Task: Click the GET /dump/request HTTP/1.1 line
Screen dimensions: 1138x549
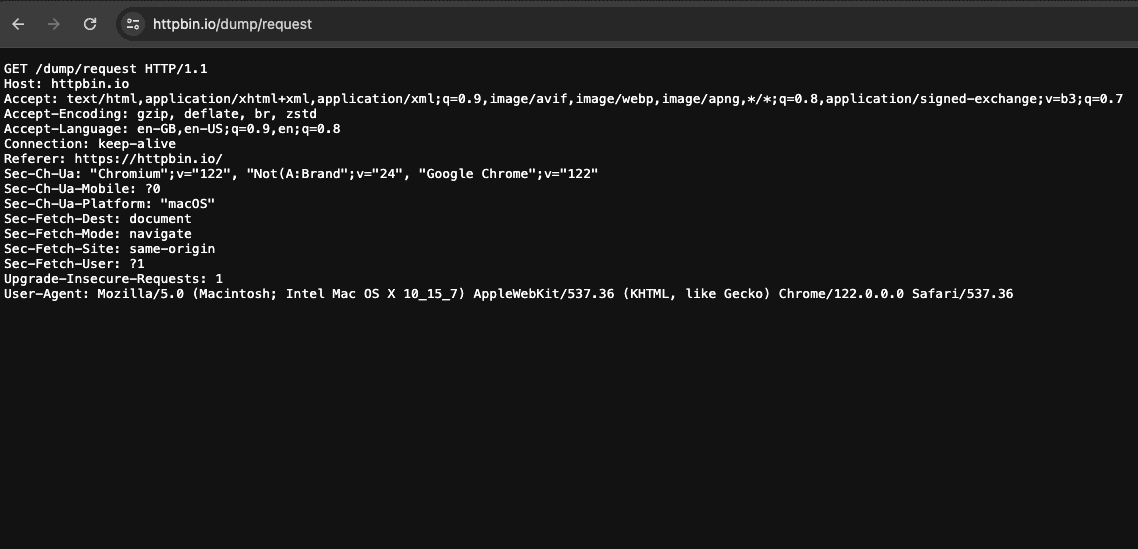Action: pyautogui.click(x=106, y=69)
